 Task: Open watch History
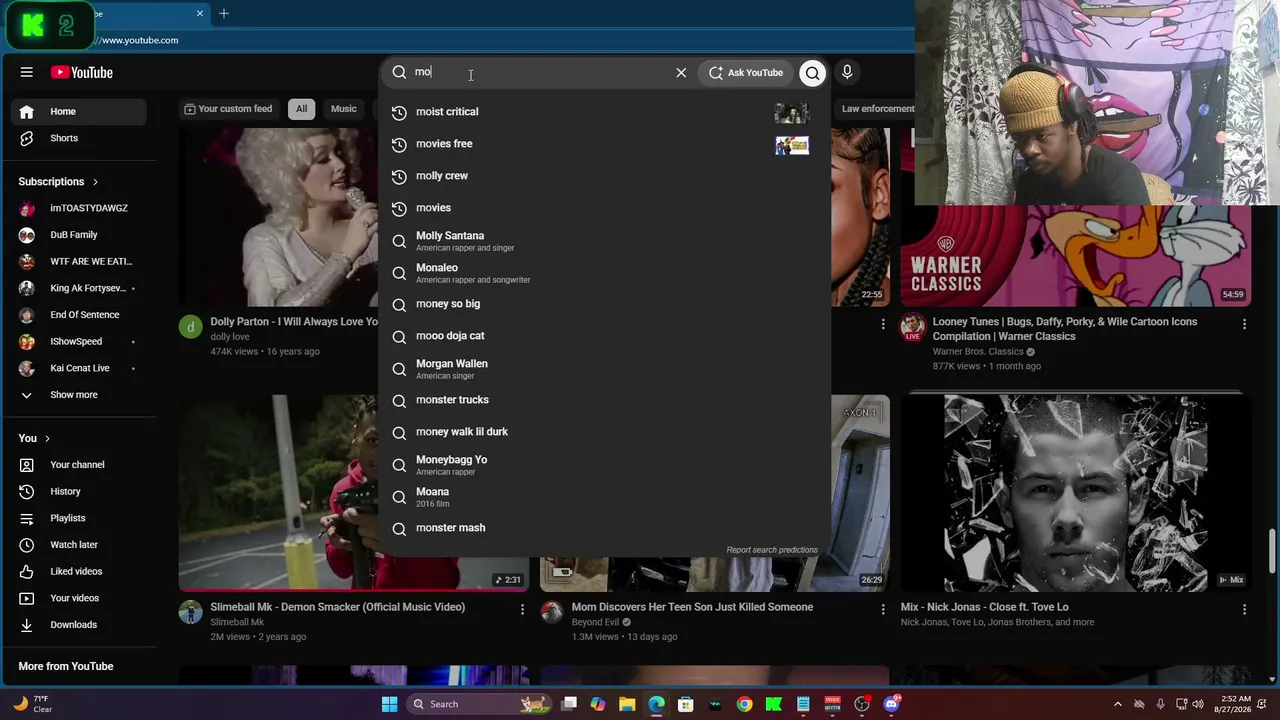click(79, 492)
